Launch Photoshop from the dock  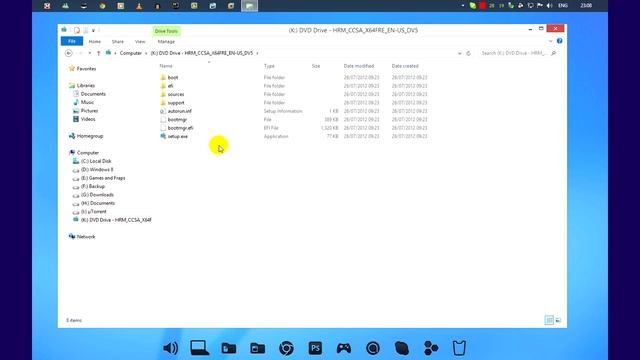(315, 348)
